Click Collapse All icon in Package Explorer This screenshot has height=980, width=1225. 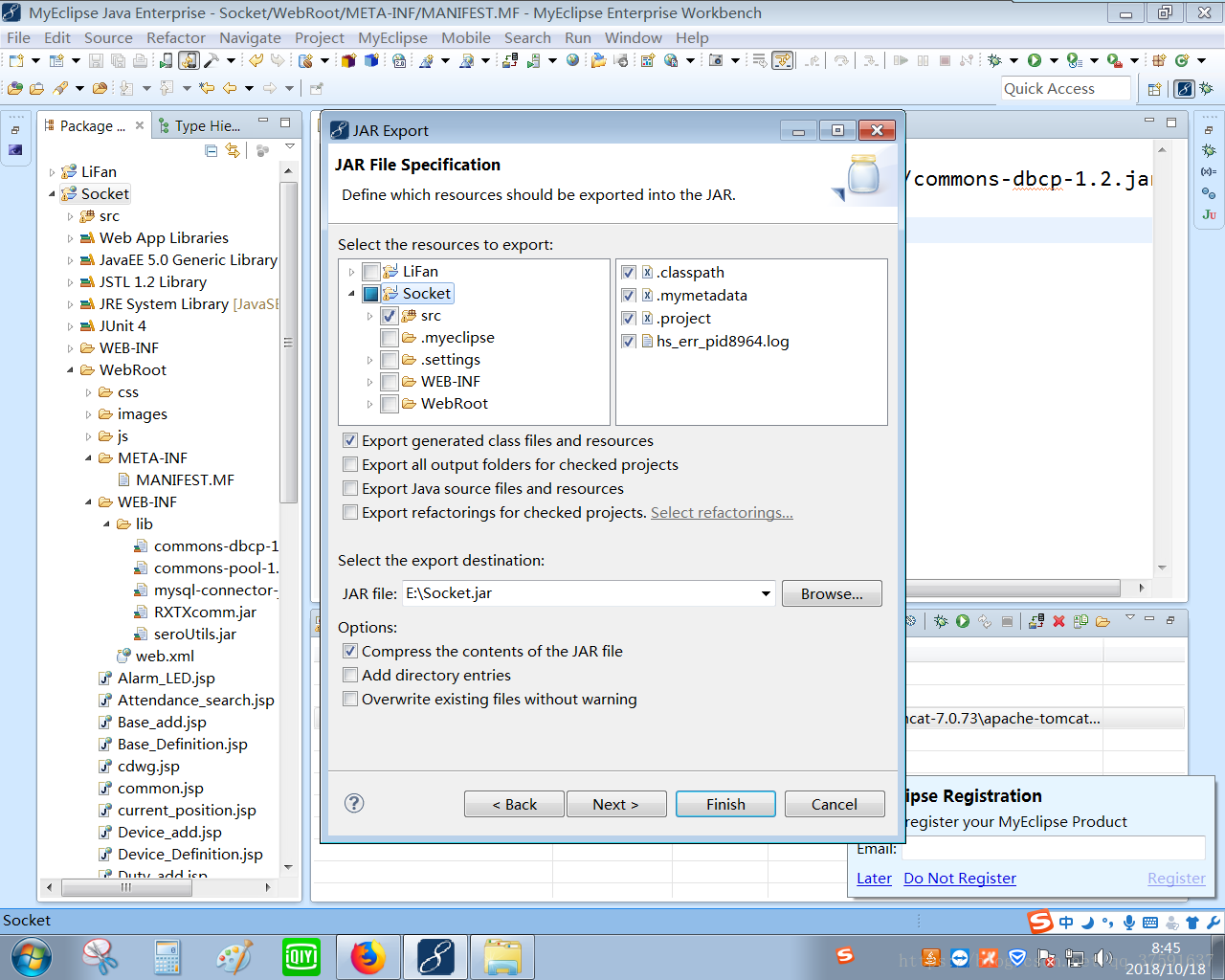coord(212,150)
